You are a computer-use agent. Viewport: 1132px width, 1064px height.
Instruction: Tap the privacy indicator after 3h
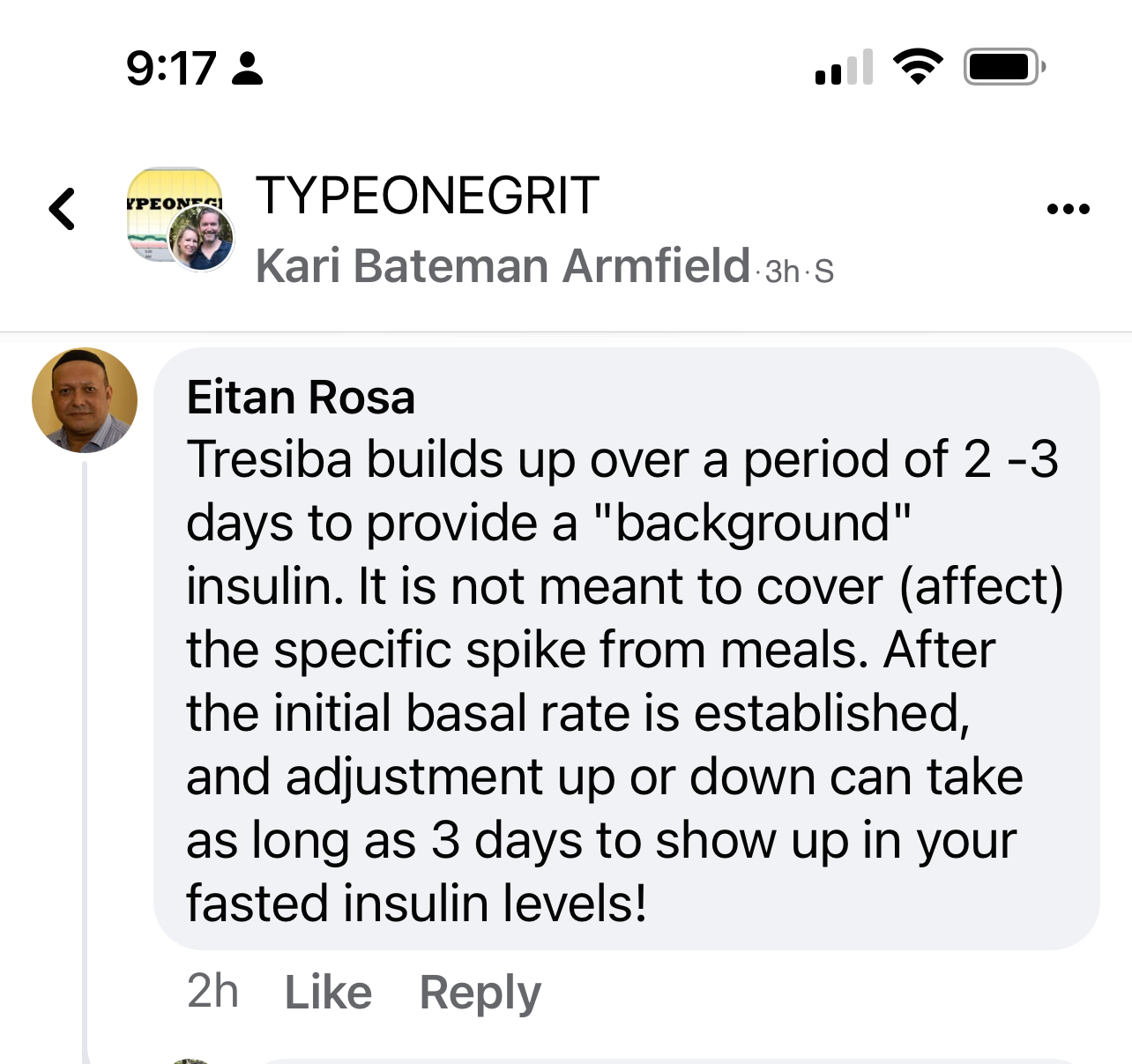click(823, 272)
